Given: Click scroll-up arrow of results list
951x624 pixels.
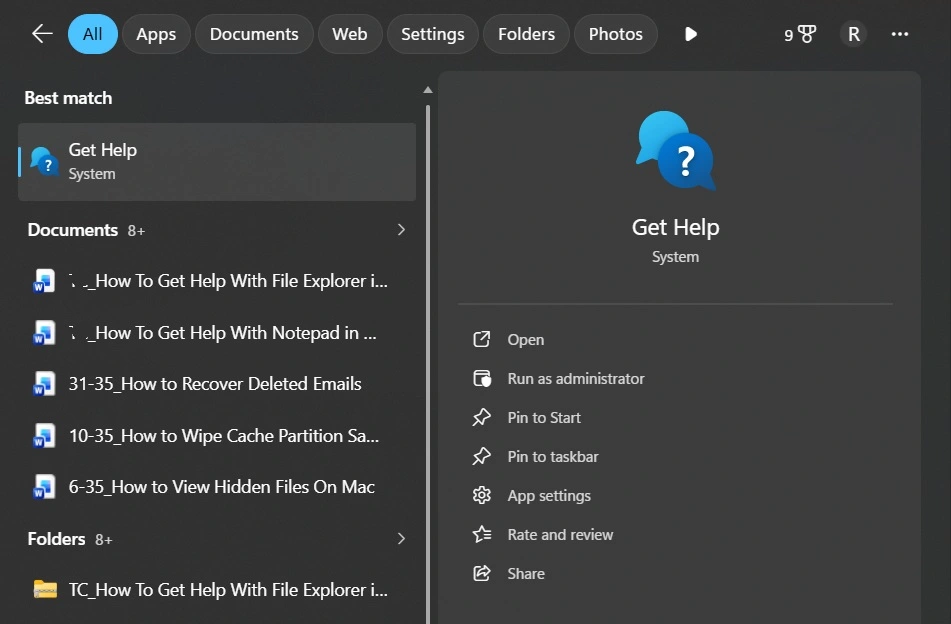Looking at the screenshot, I should [x=428, y=90].
